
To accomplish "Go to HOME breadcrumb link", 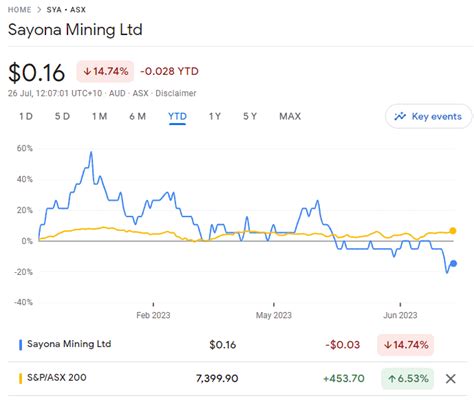I will tap(19, 10).
